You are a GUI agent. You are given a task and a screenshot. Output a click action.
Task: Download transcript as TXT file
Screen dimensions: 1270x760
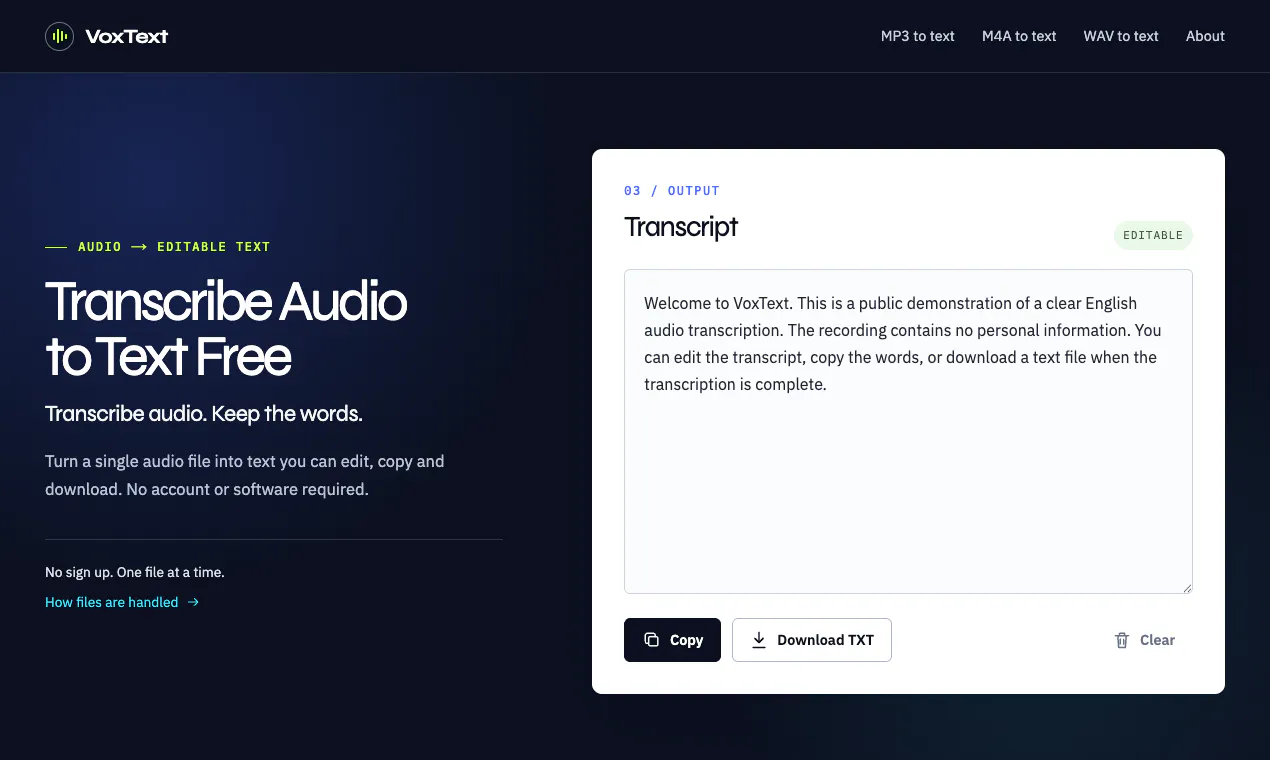click(x=812, y=640)
